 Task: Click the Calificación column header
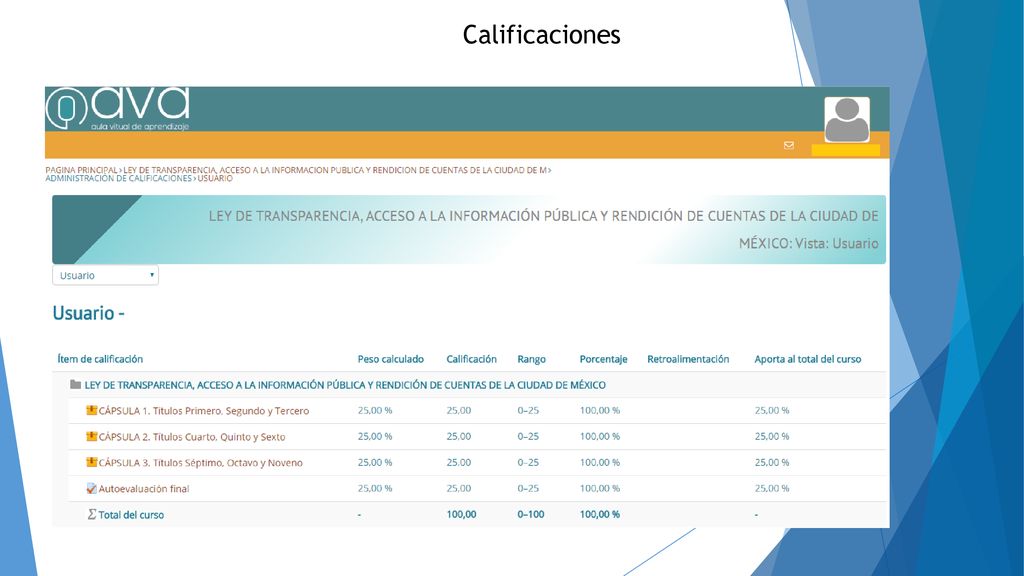(x=472, y=359)
